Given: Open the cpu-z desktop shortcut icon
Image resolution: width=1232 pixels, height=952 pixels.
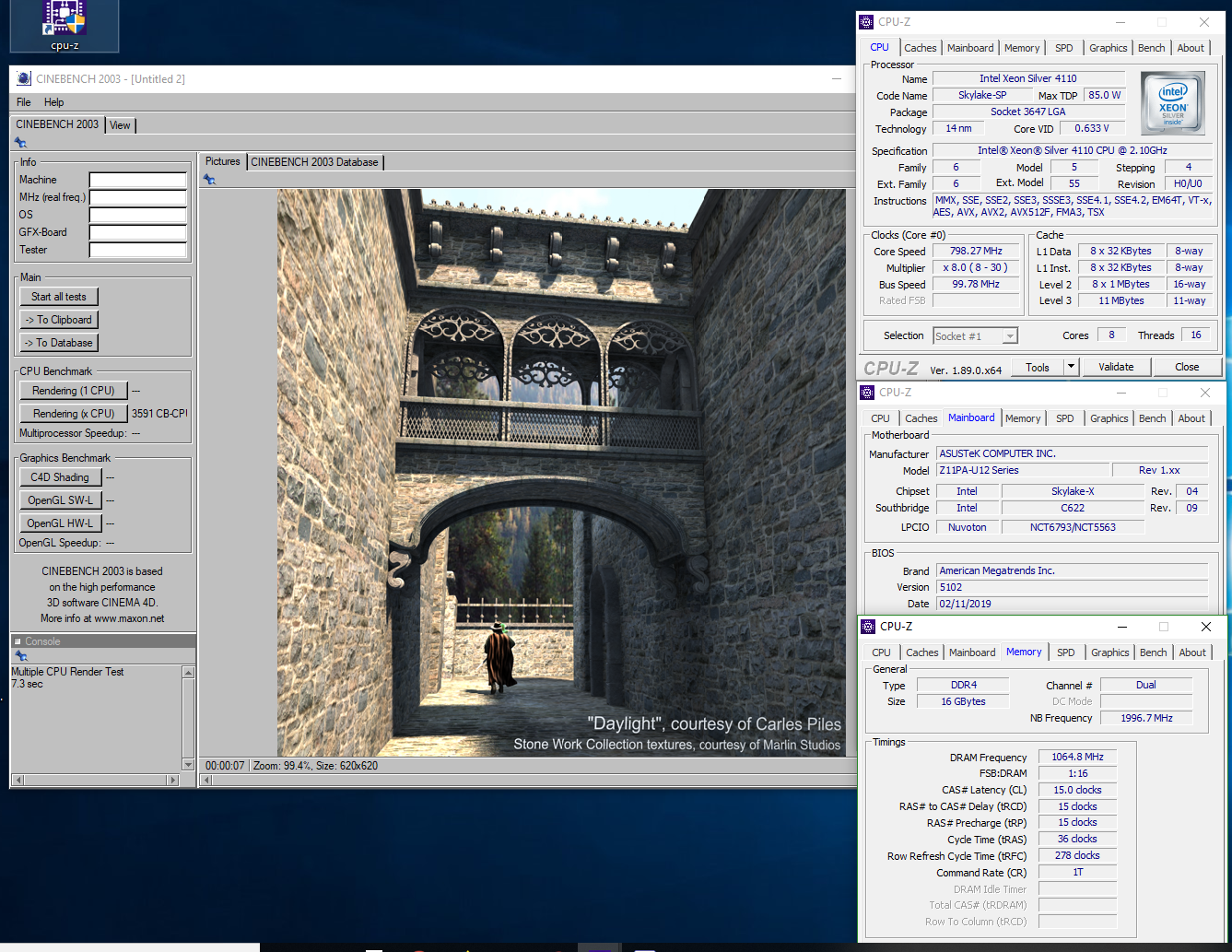Looking at the screenshot, I should click(65, 25).
